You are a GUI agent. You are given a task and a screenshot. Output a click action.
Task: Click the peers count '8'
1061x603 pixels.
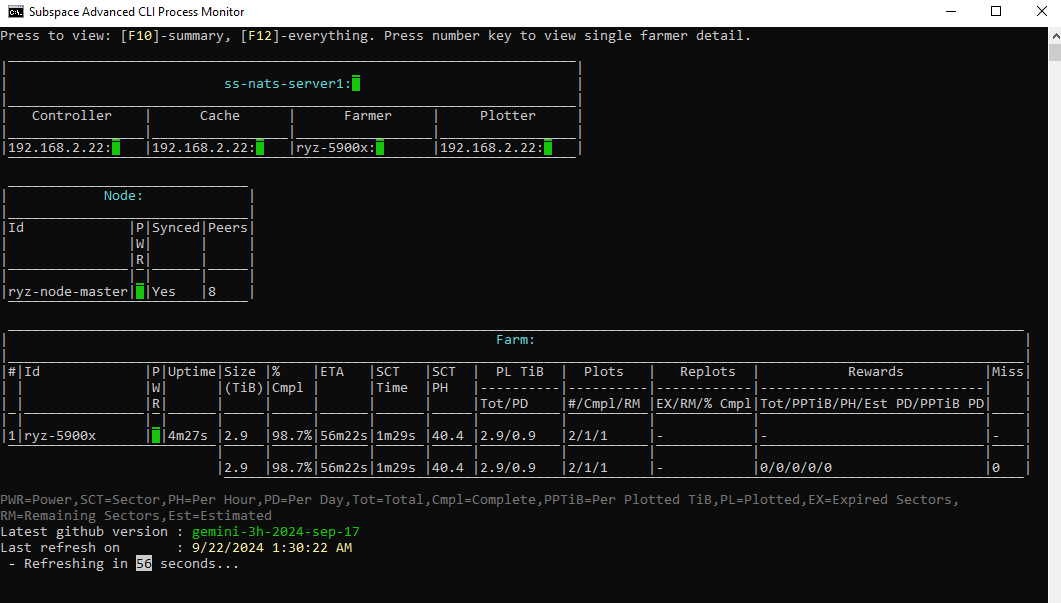[212, 292]
